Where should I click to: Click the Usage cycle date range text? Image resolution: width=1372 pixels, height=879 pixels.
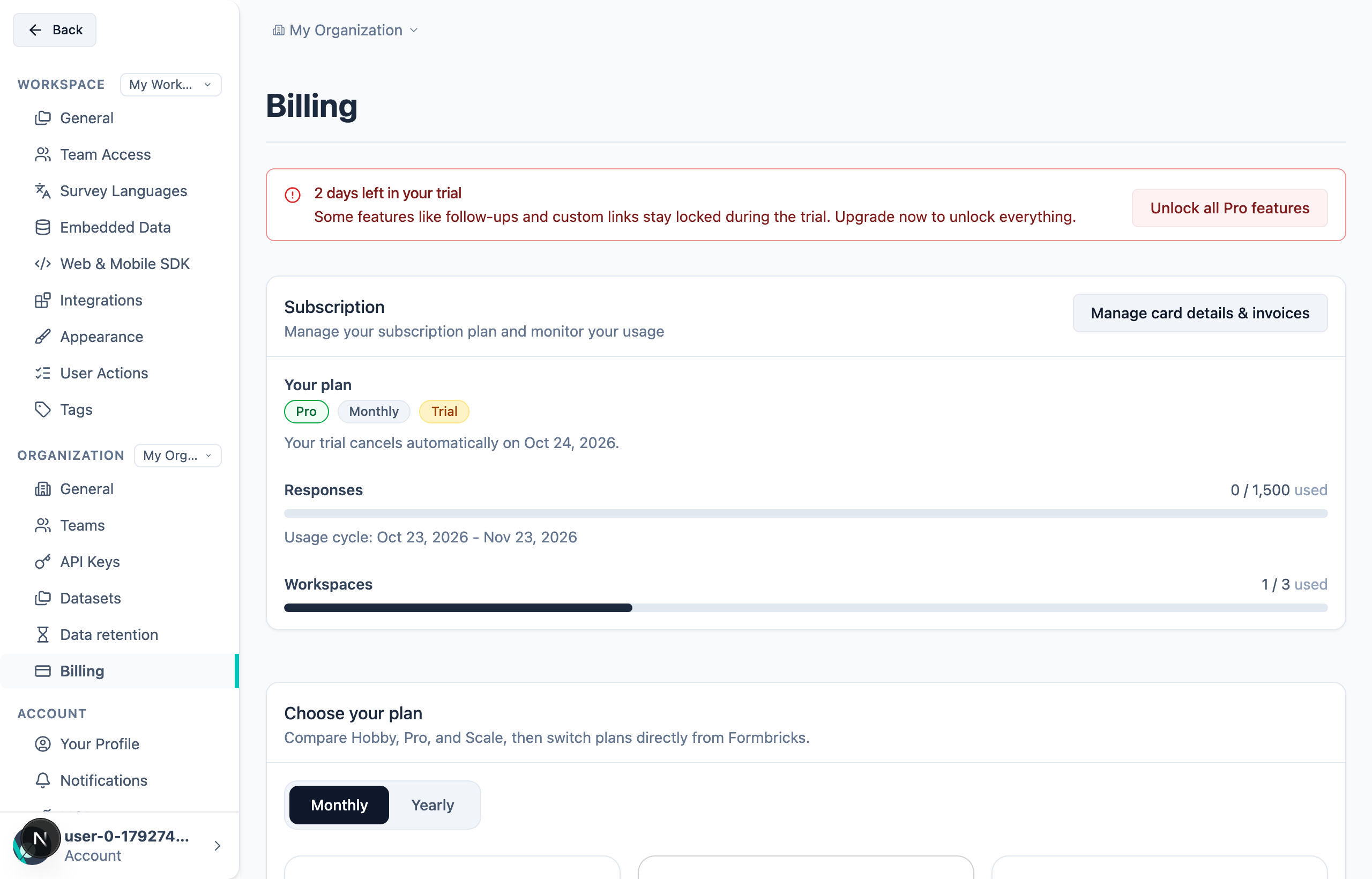pos(430,537)
